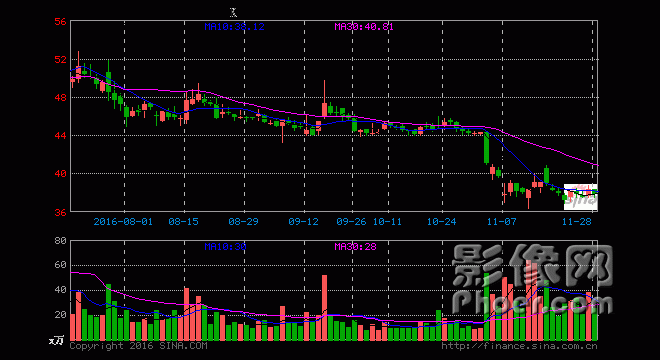Click the 11-28 date label
This screenshot has width=660, height=360.
(577, 221)
